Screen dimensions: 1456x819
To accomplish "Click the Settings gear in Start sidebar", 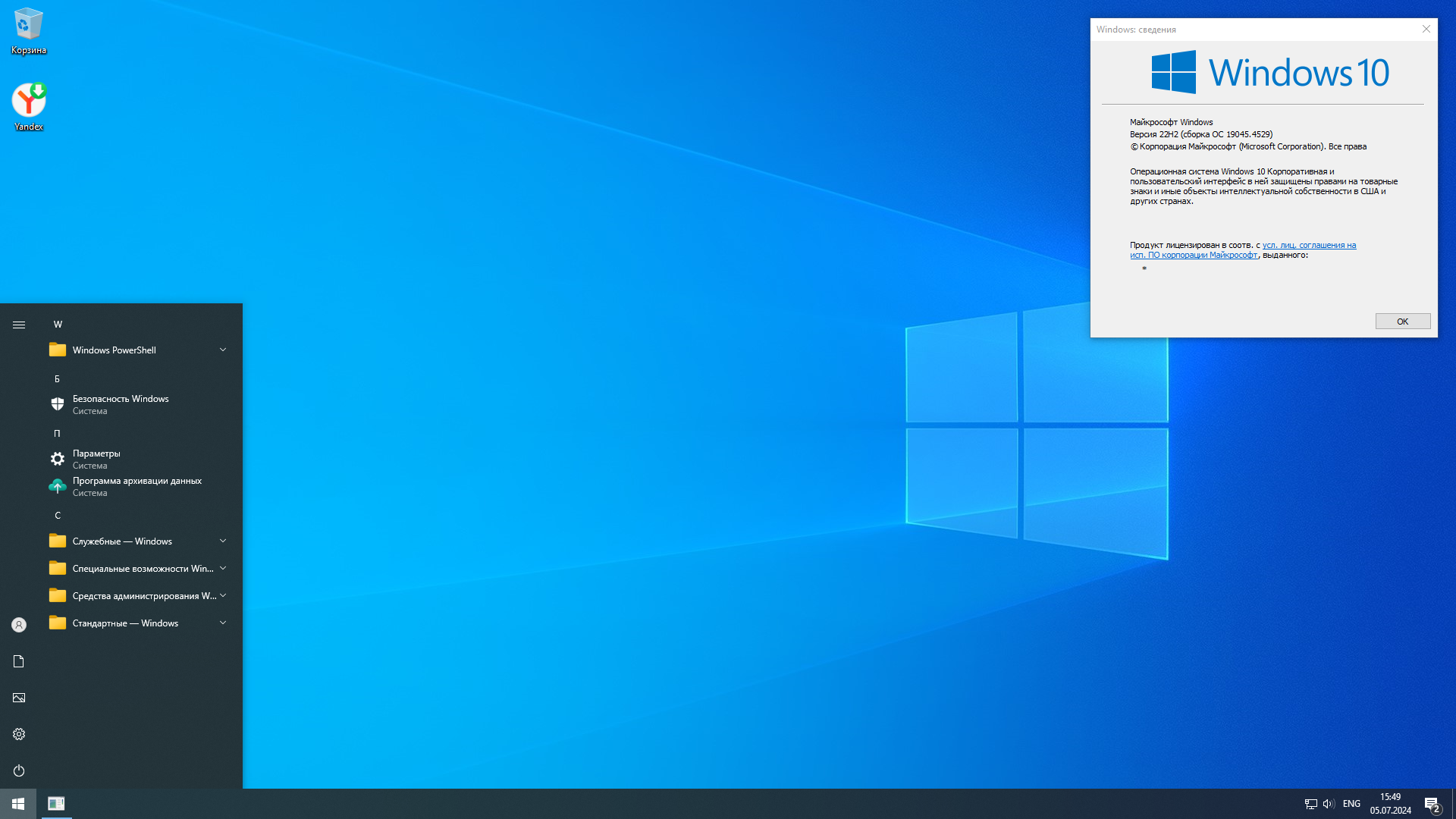I will coord(19,734).
